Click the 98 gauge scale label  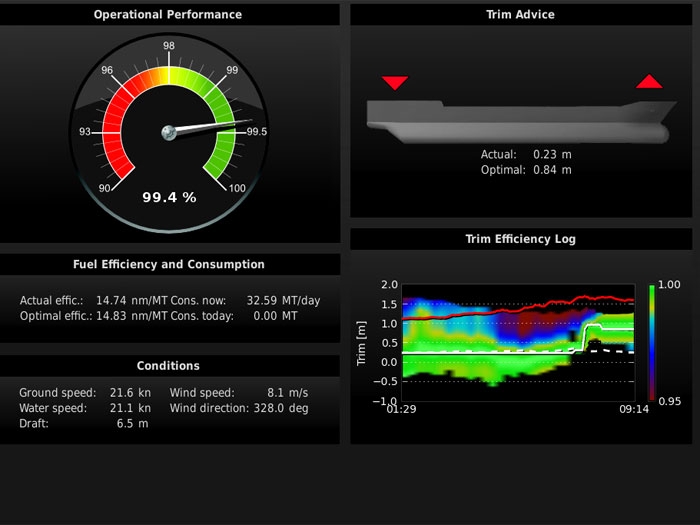point(169,46)
